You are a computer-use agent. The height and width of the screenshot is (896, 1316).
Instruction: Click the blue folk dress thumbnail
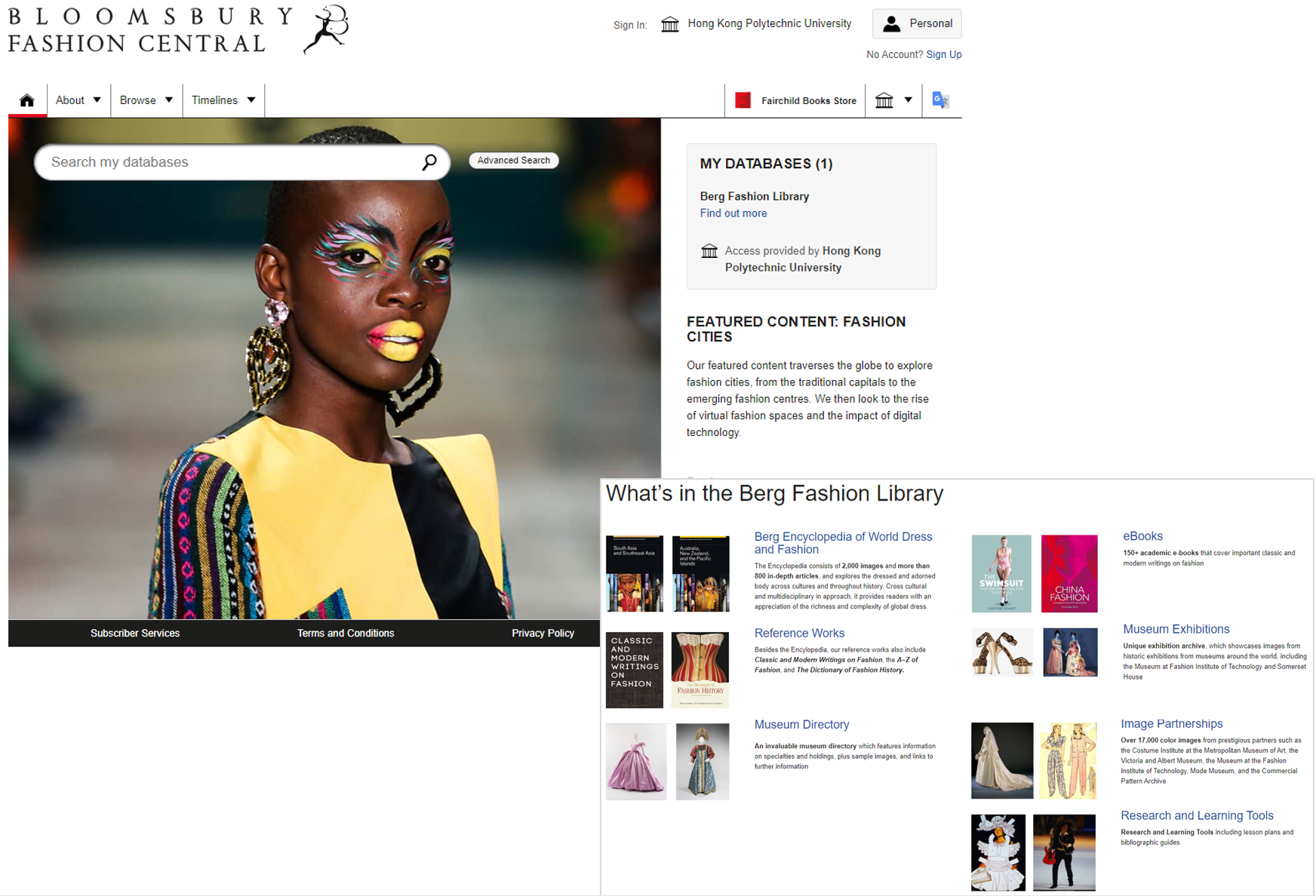703,762
